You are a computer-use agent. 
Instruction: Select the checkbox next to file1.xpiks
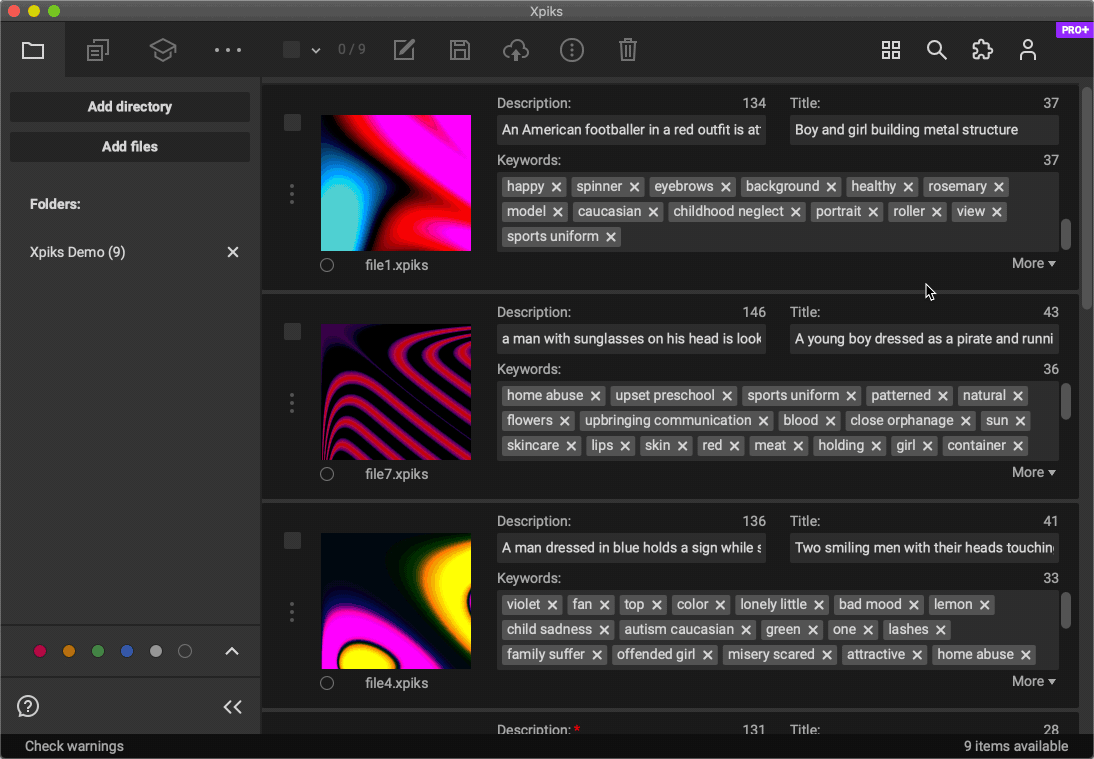[292, 122]
